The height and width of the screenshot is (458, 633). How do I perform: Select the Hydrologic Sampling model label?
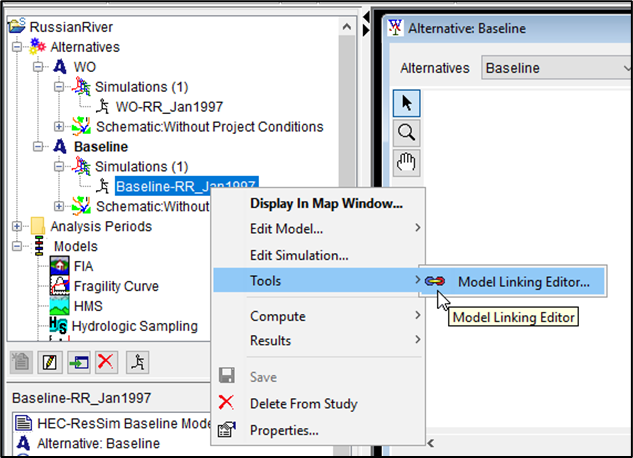click(x=135, y=326)
